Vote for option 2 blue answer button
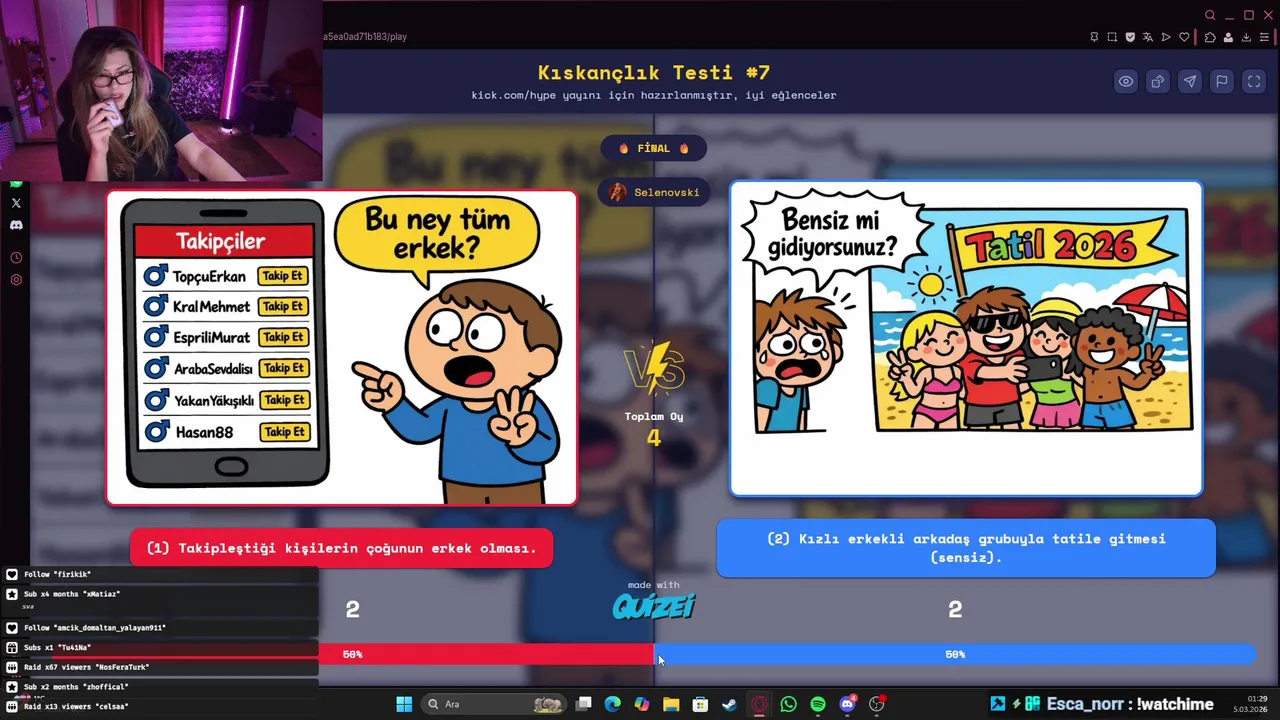1280x720 pixels. tap(966, 548)
